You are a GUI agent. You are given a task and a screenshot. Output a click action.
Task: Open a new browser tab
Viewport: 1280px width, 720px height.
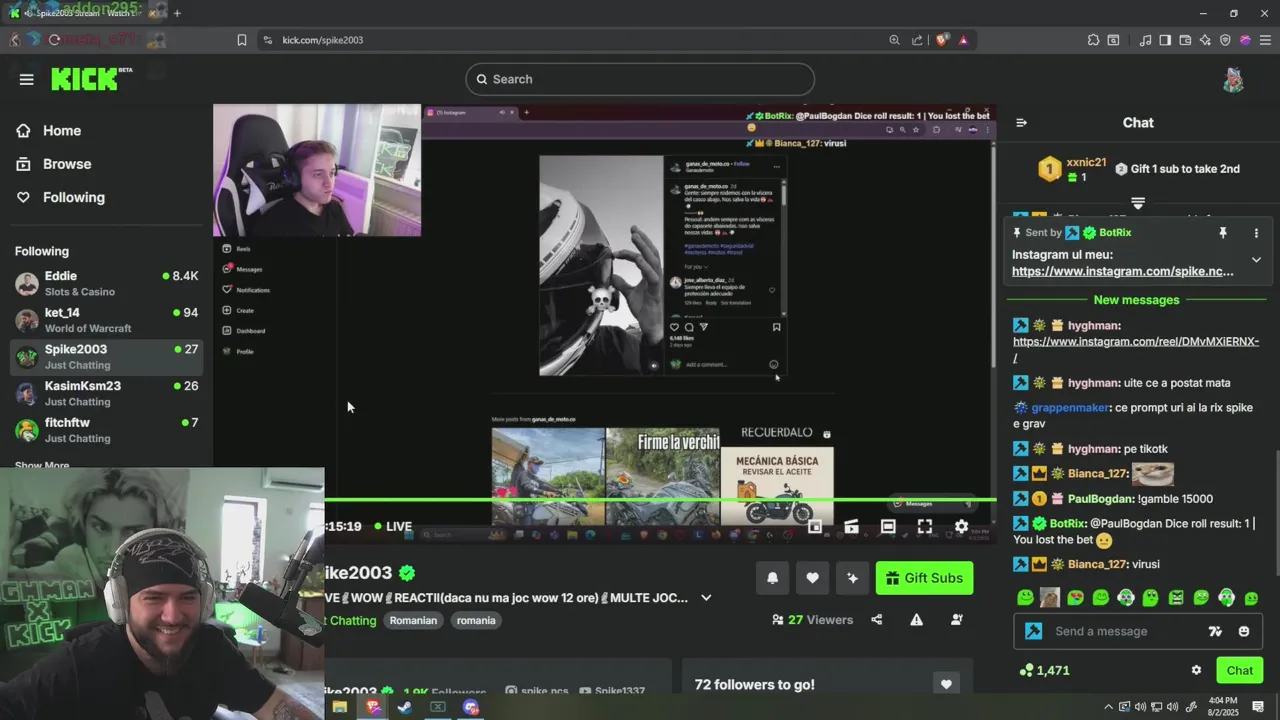click(177, 13)
